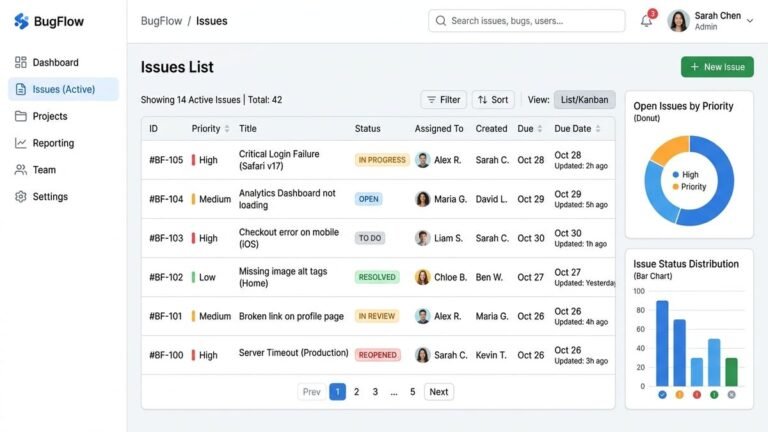Open the Filter button
Screen dimensions: 768x432
(443, 100)
